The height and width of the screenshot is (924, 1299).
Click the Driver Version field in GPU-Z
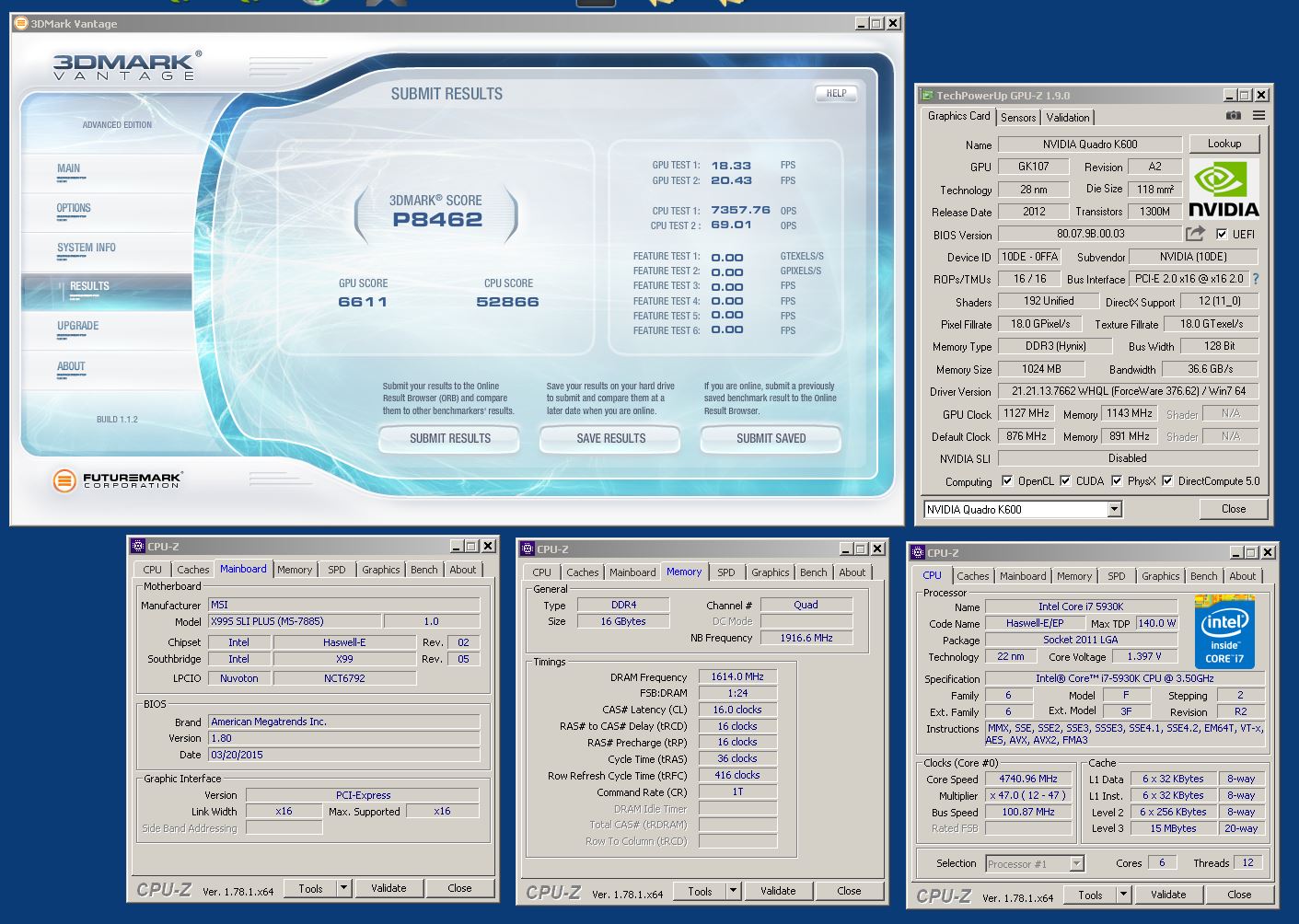pyautogui.click(x=1128, y=391)
